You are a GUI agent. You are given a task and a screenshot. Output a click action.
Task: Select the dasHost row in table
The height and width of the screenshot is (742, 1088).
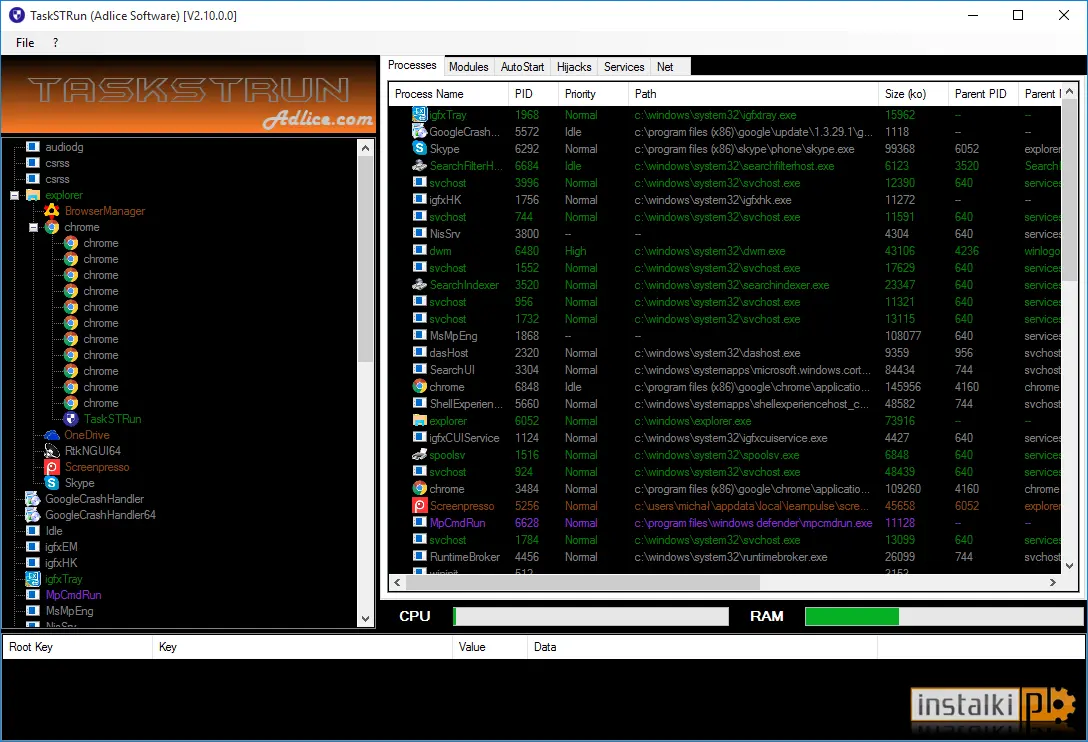(x=725, y=353)
